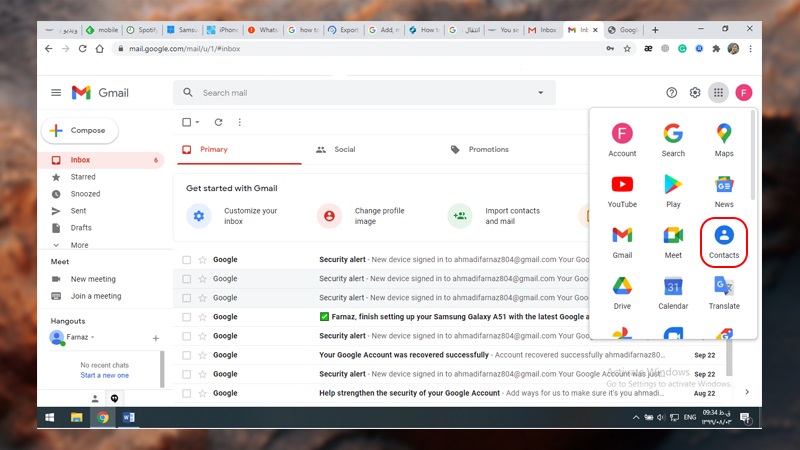Open Contacts from the Google apps panel

click(x=724, y=242)
